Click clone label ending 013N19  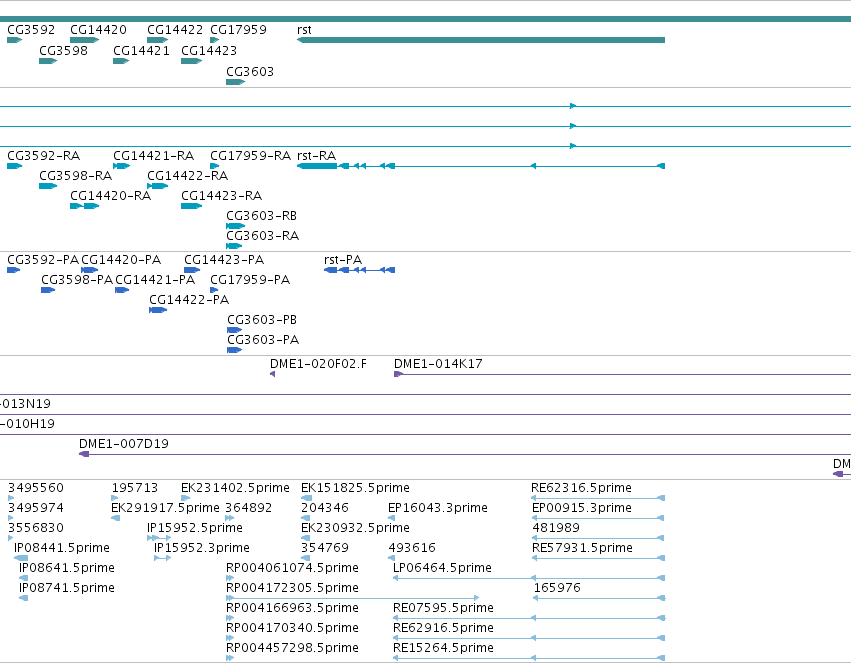coord(26,404)
